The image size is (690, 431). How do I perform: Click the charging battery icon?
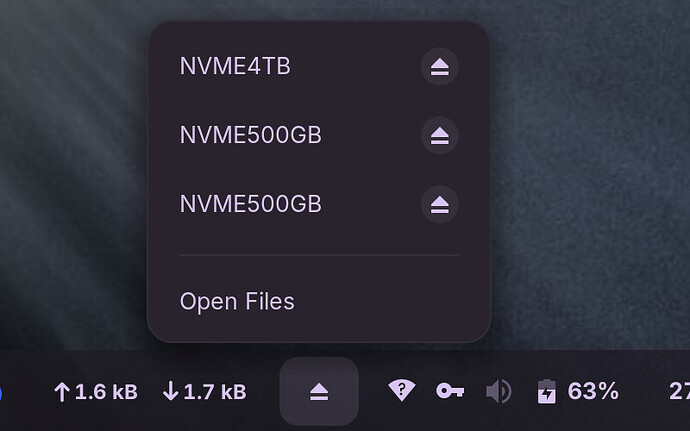547,391
